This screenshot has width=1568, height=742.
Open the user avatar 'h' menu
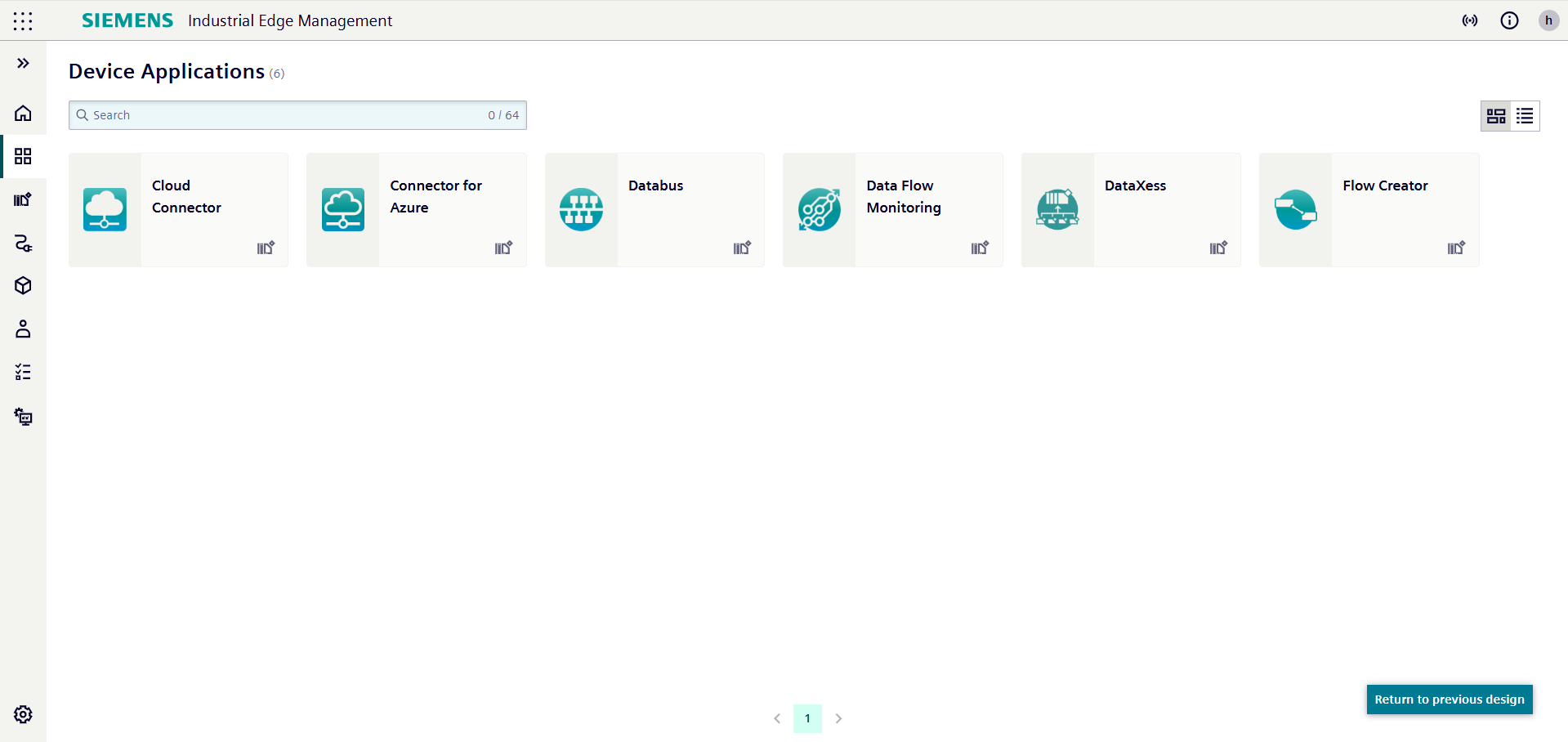tap(1548, 20)
